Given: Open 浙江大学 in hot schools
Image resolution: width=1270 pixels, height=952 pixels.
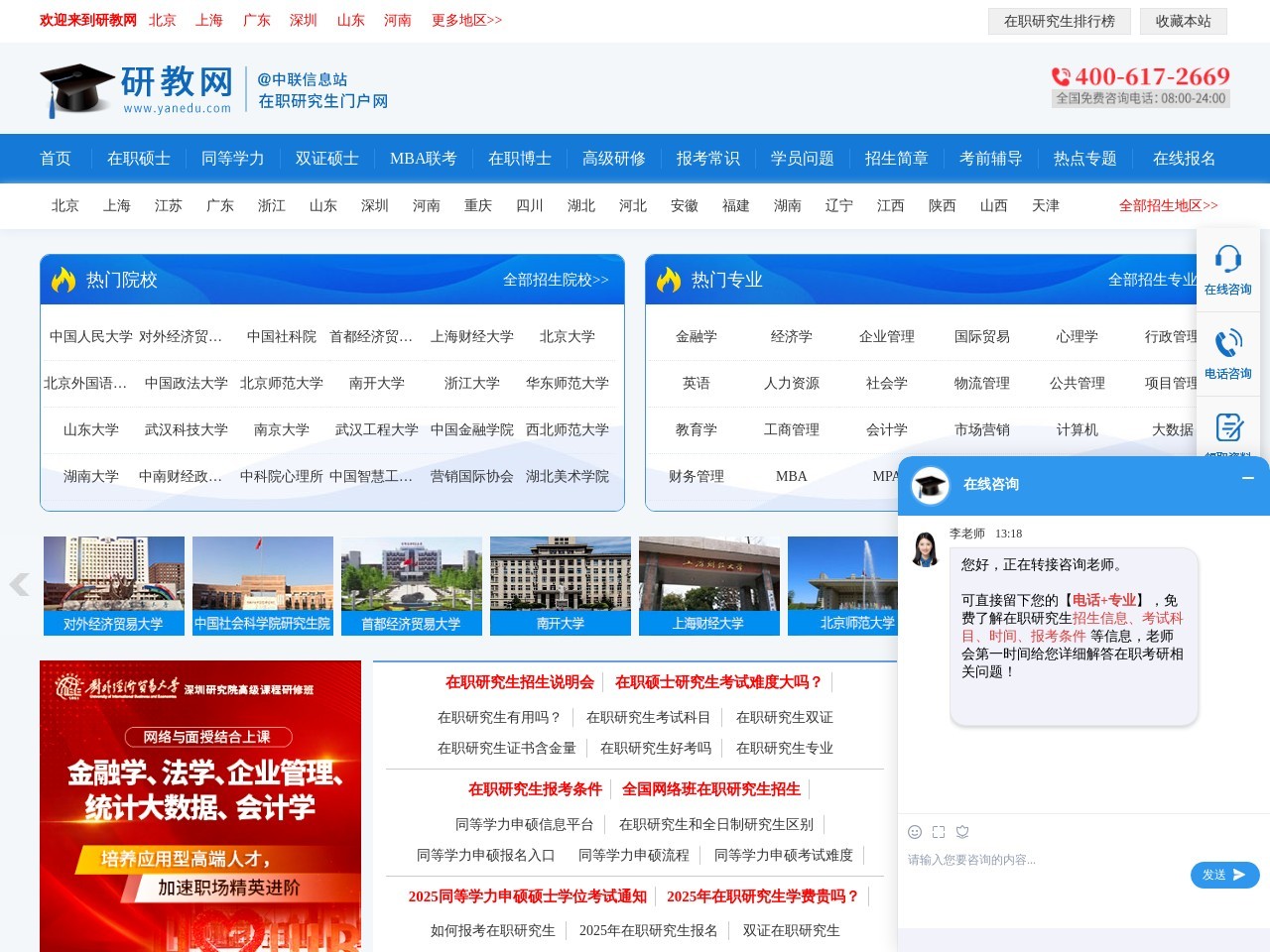Looking at the screenshot, I should [x=472, y=383].
